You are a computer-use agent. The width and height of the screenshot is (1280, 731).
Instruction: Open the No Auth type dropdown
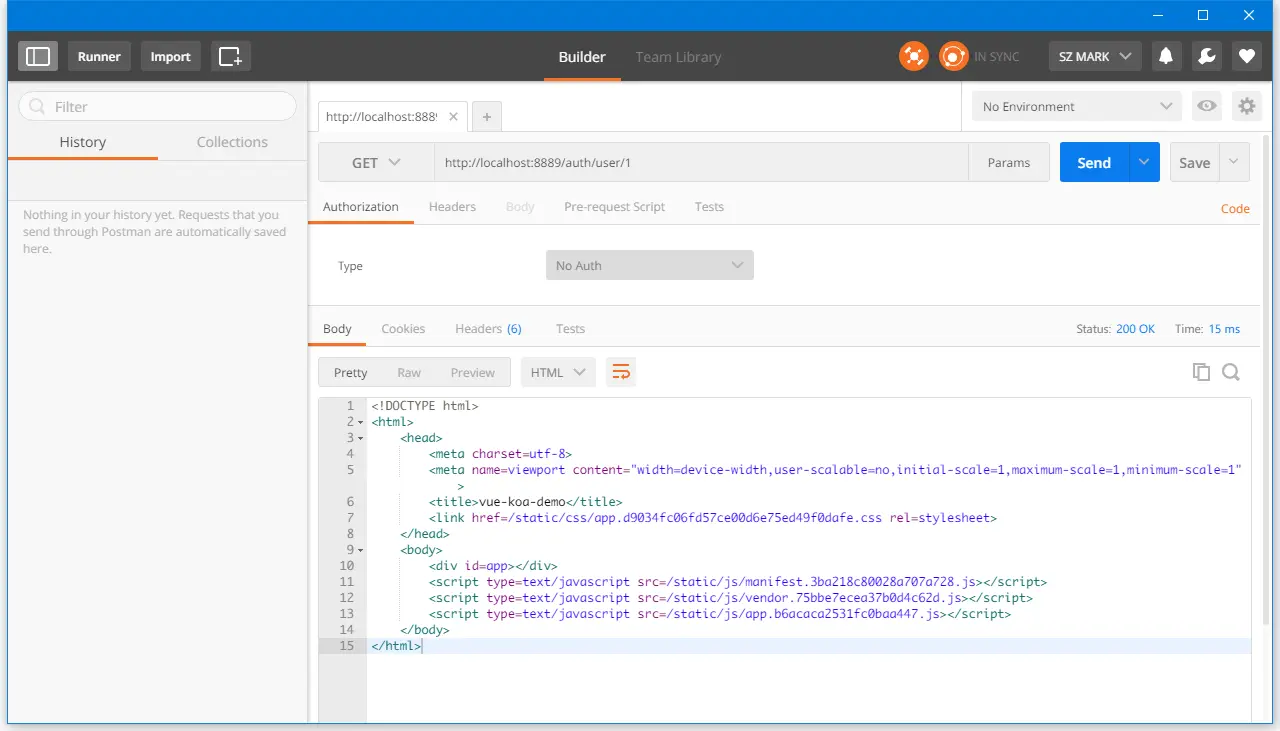click(x=649, y=265)
